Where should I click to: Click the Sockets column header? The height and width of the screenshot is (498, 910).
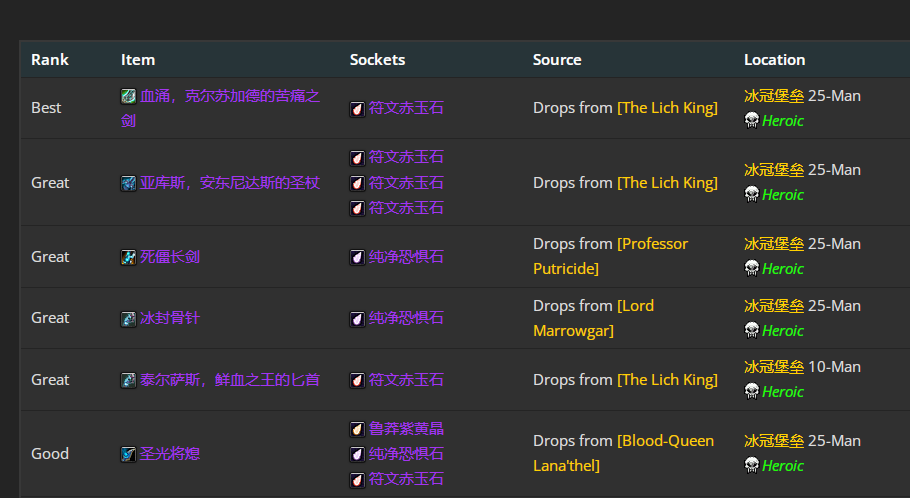point(377,59)
